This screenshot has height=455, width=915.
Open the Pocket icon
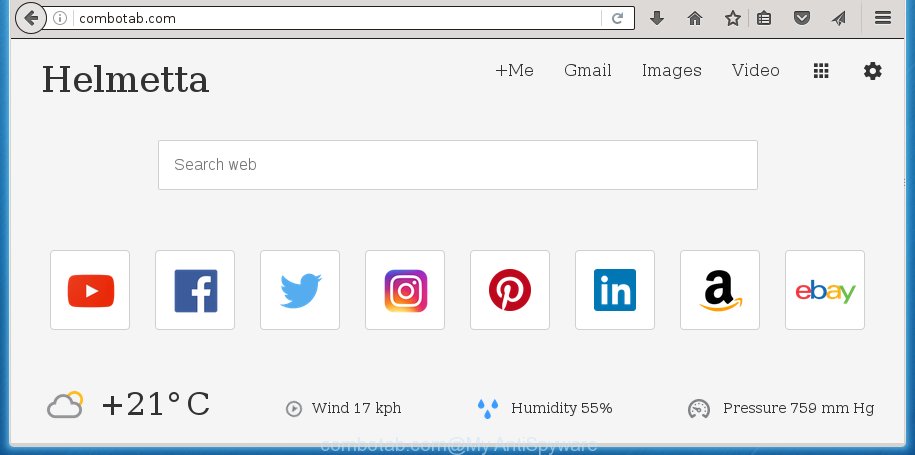tap(802, 18)
